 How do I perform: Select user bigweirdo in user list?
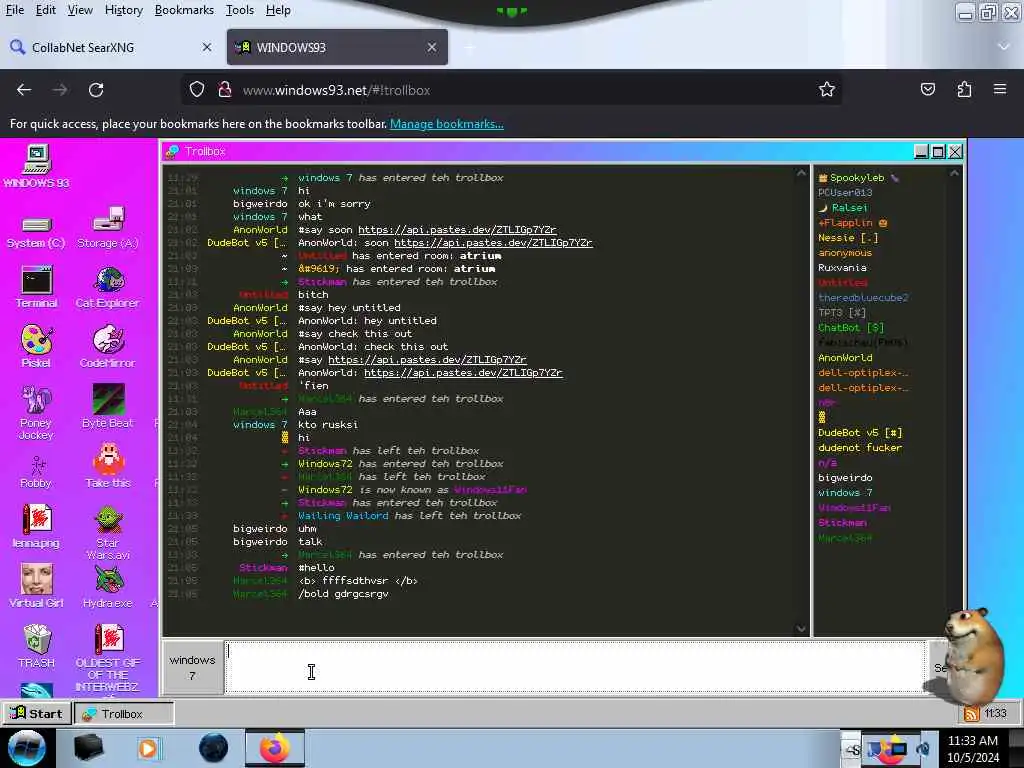point(845,477)
